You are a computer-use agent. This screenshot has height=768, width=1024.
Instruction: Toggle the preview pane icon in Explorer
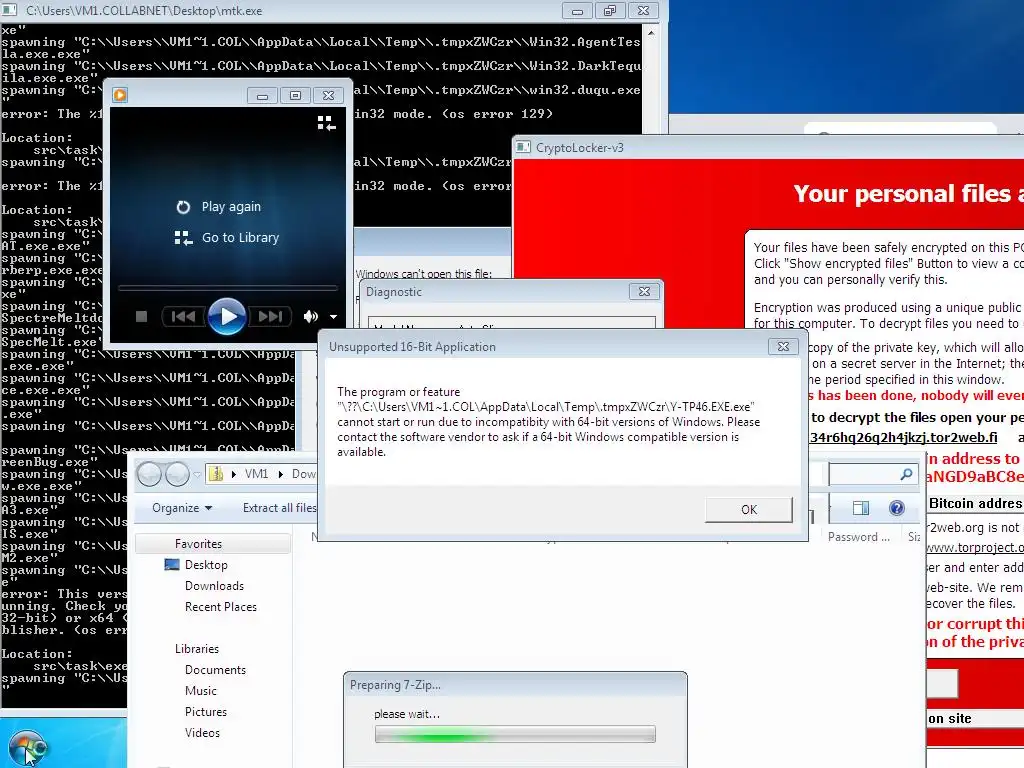click(861, 508)
